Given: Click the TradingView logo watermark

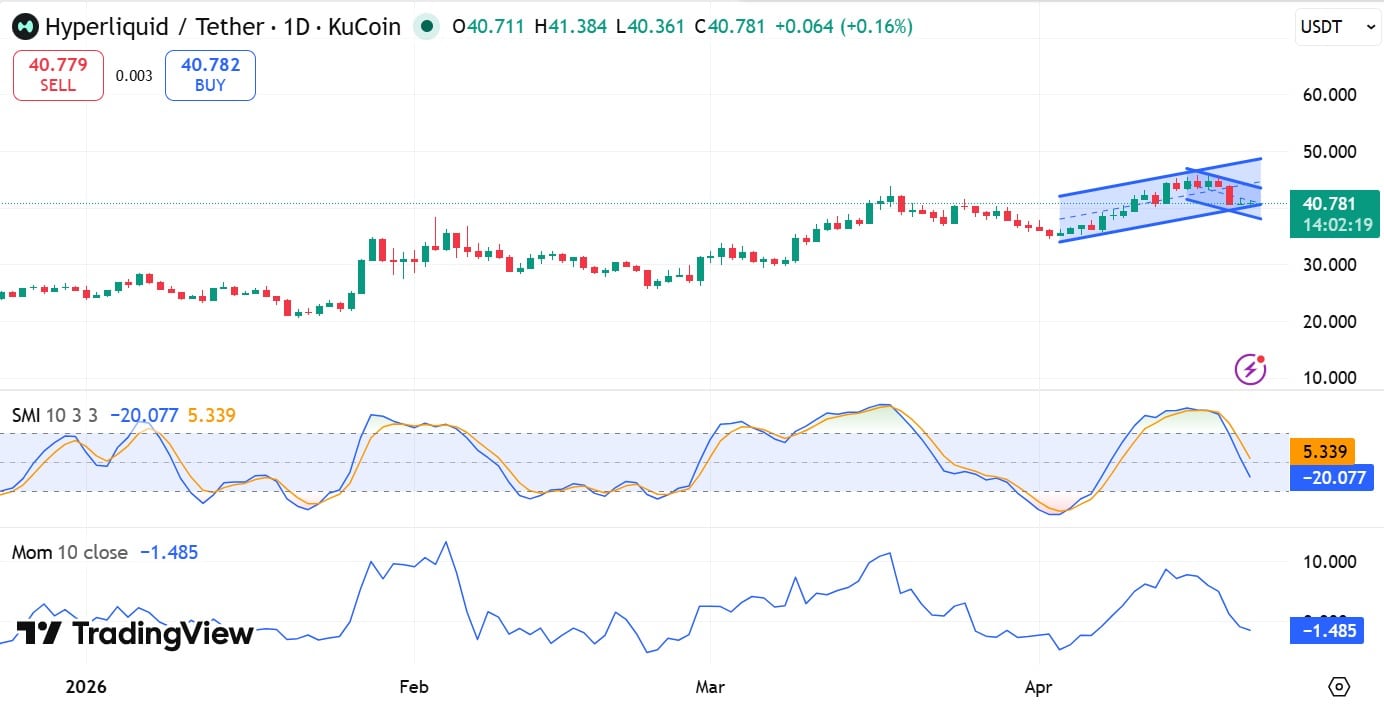Looking at the screenshot, I should click(130, 633).
